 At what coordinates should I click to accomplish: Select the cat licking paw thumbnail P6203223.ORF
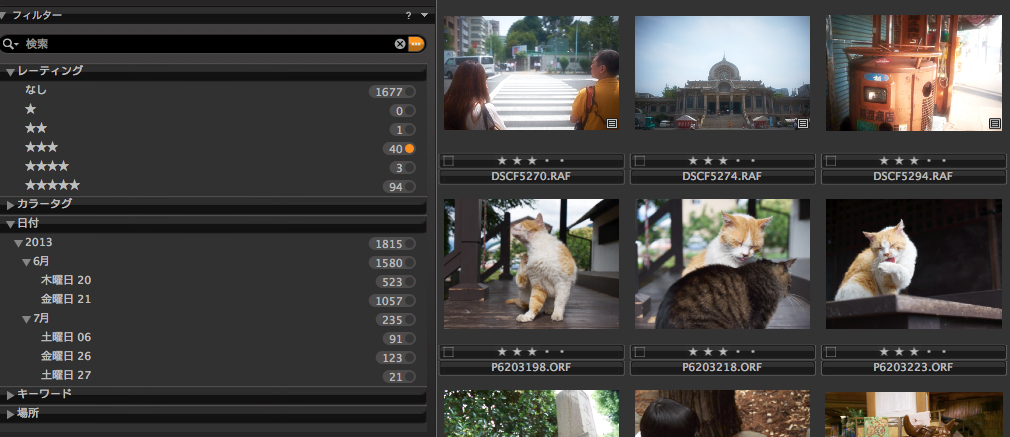coord(914,264)
